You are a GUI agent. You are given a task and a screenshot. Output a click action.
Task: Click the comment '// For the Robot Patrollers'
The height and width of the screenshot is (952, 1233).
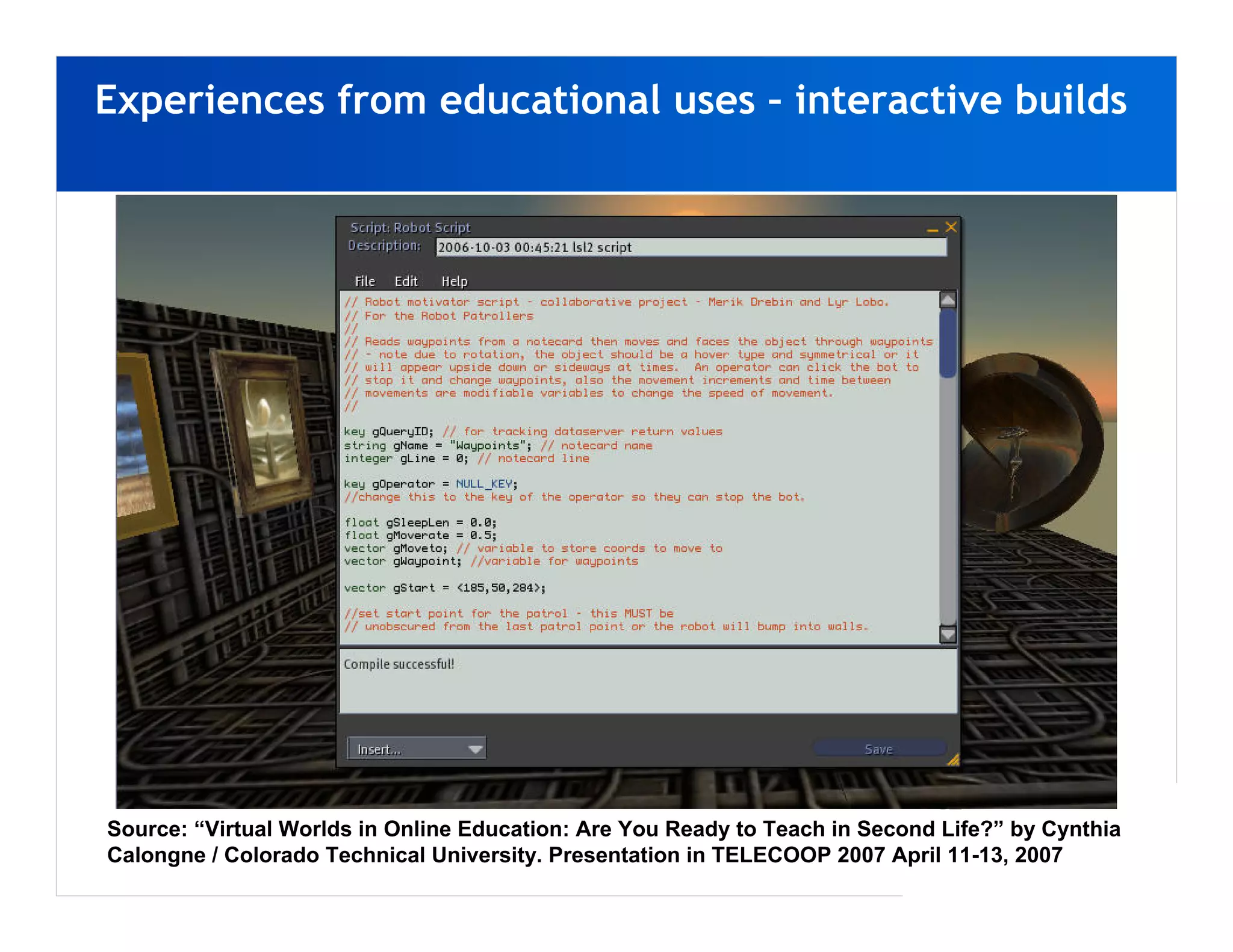click(x=439, y=316)
